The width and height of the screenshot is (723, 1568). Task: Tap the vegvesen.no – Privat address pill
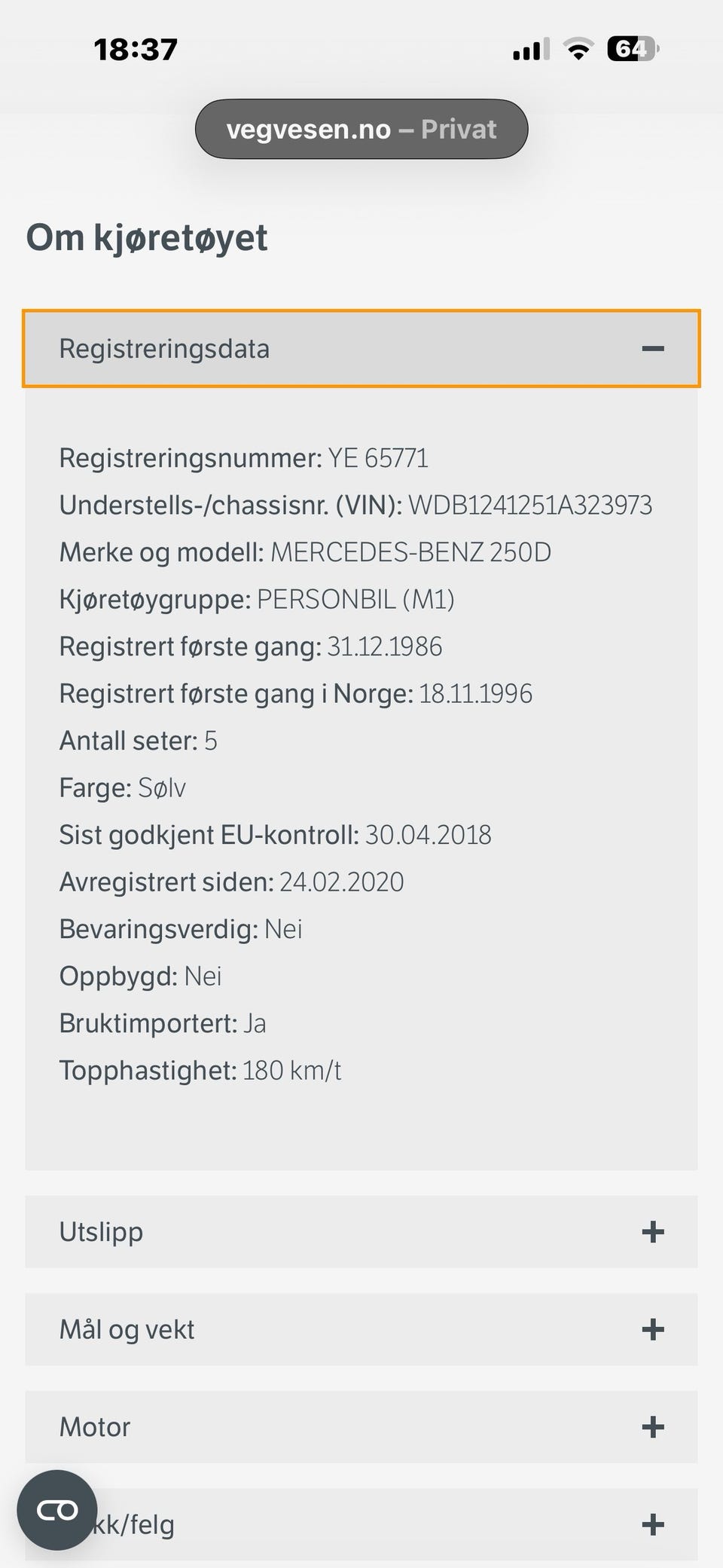point(361,130)
